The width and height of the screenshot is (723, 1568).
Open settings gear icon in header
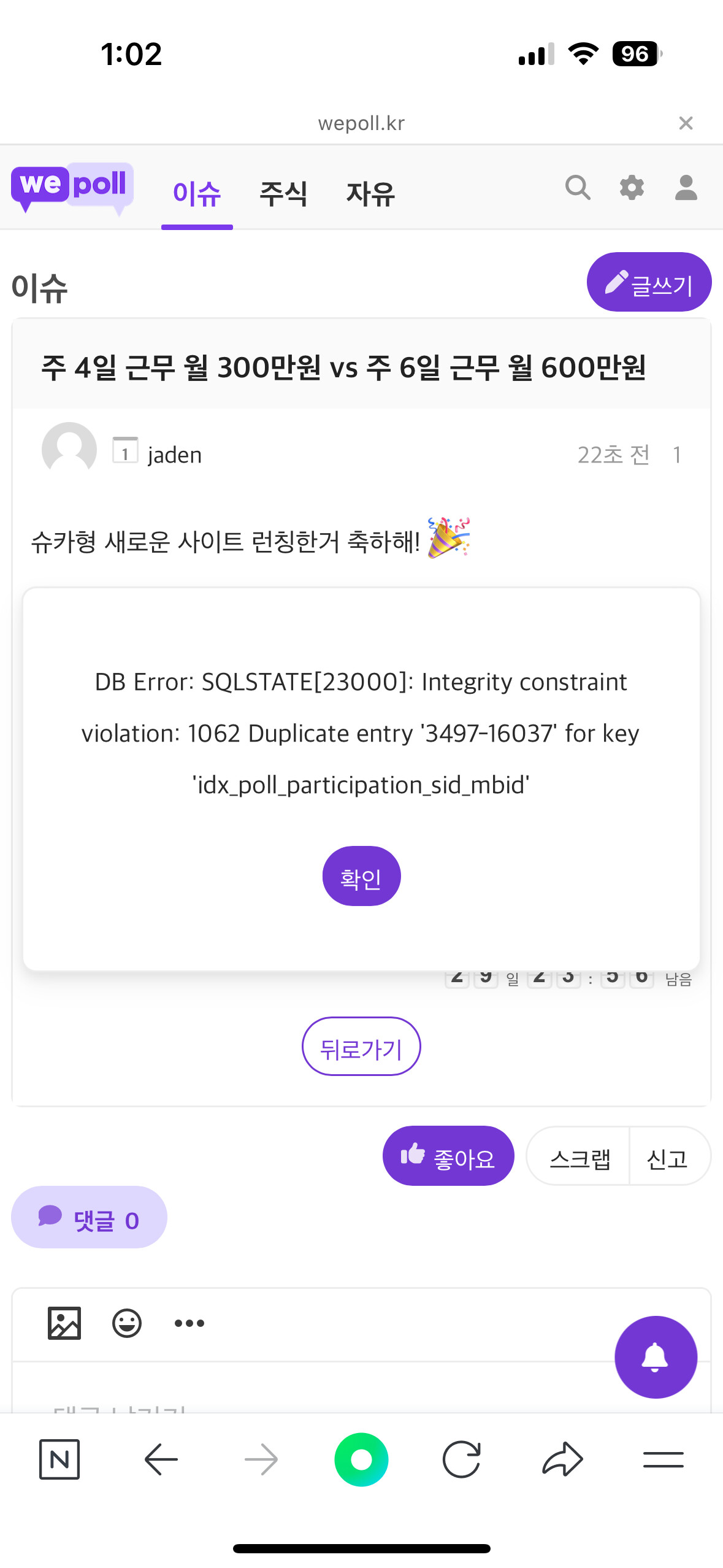(632, 188)
